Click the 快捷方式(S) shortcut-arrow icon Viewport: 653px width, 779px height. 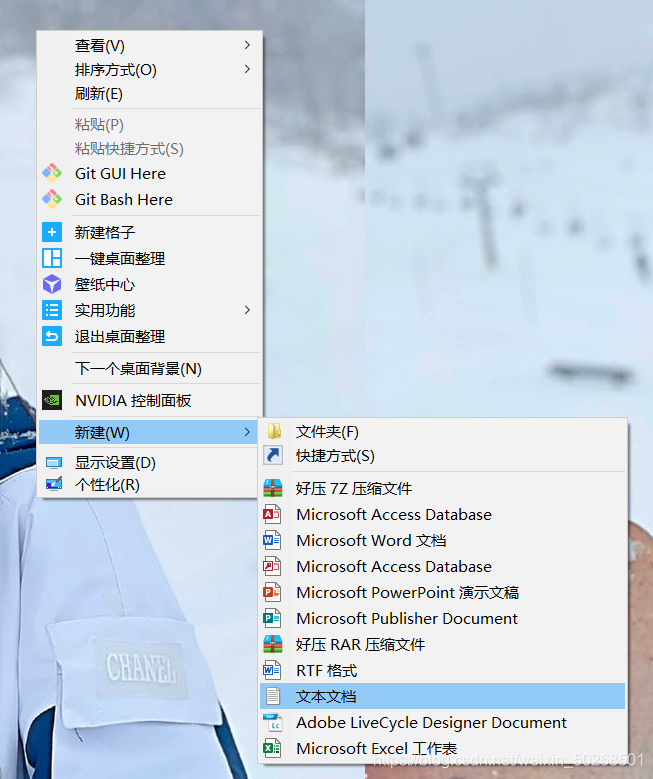point(273,455)
